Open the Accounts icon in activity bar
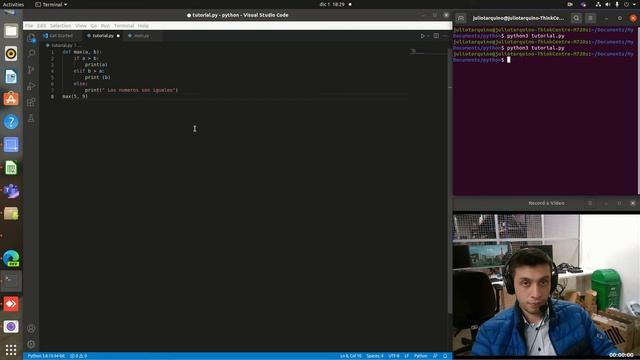Screen dimensions: 640x360 31,328
